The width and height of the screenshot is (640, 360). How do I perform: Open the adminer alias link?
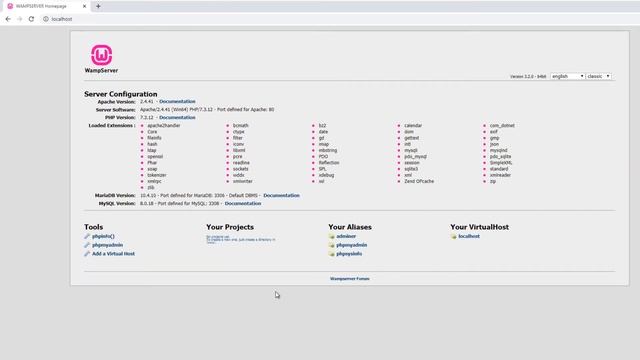click(346, 236)
